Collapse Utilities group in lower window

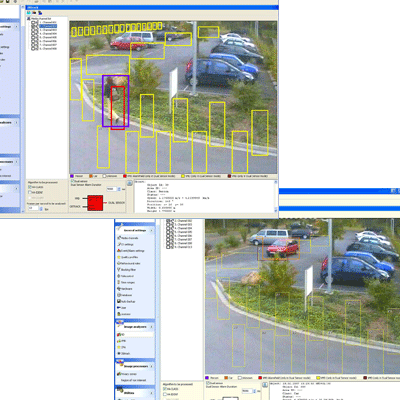(151, 393)
